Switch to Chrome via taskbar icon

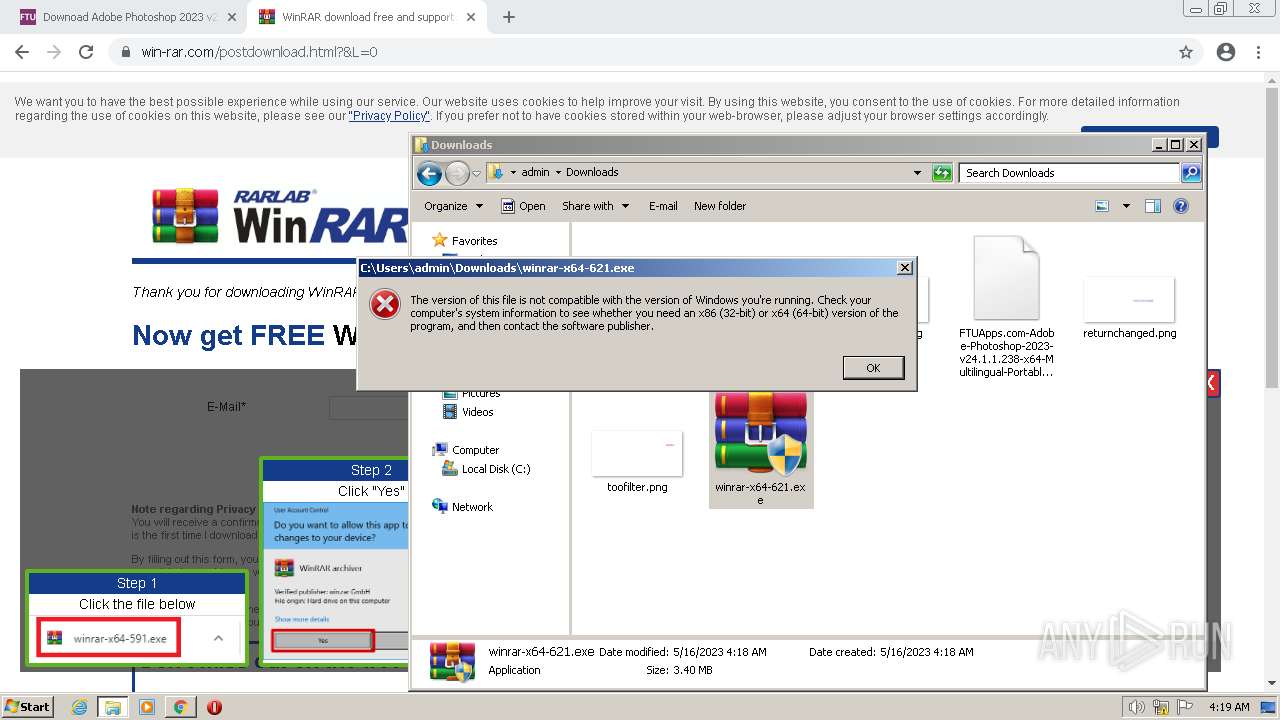tap(180, 707)
